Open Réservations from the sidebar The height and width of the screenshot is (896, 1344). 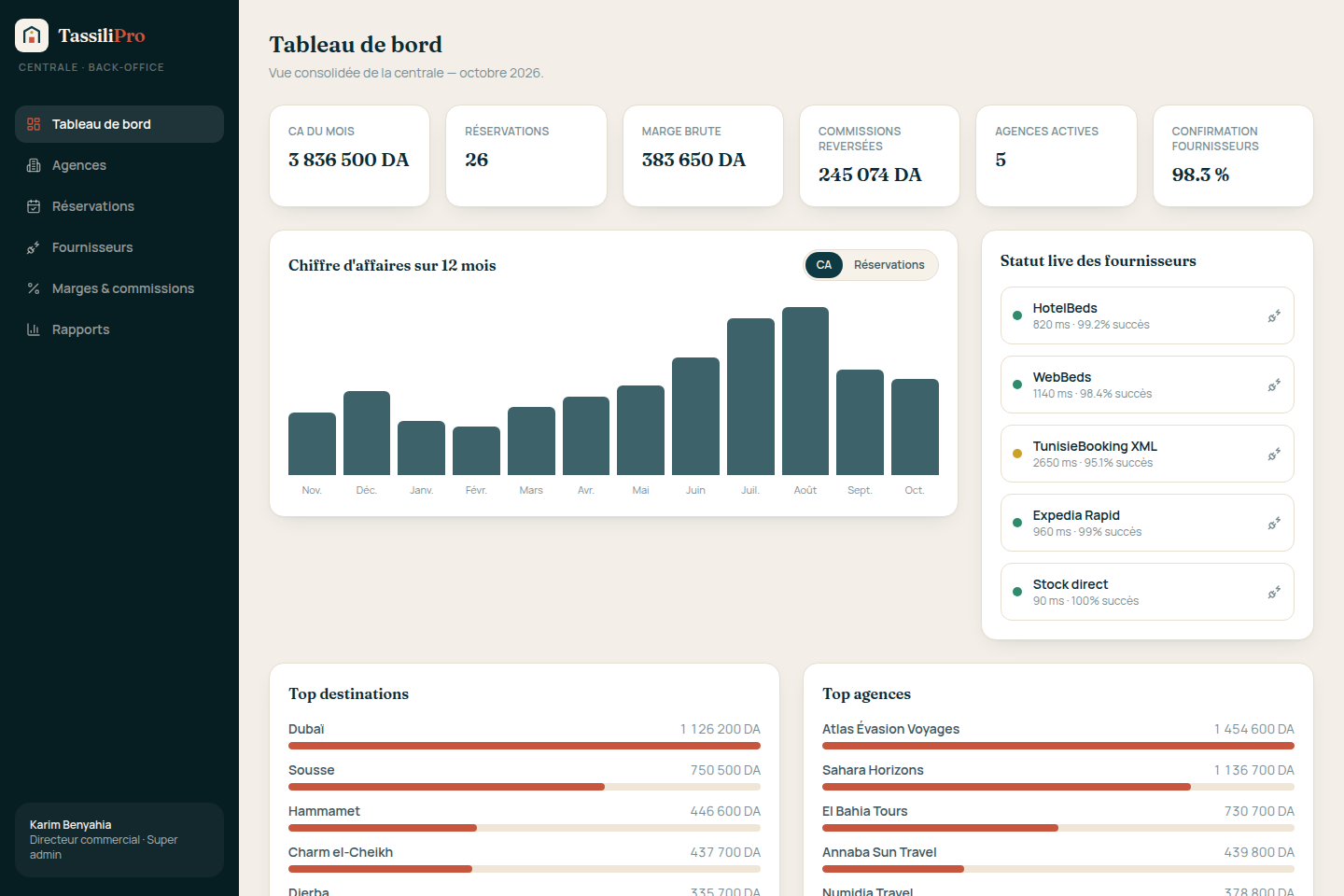point(119,206)
